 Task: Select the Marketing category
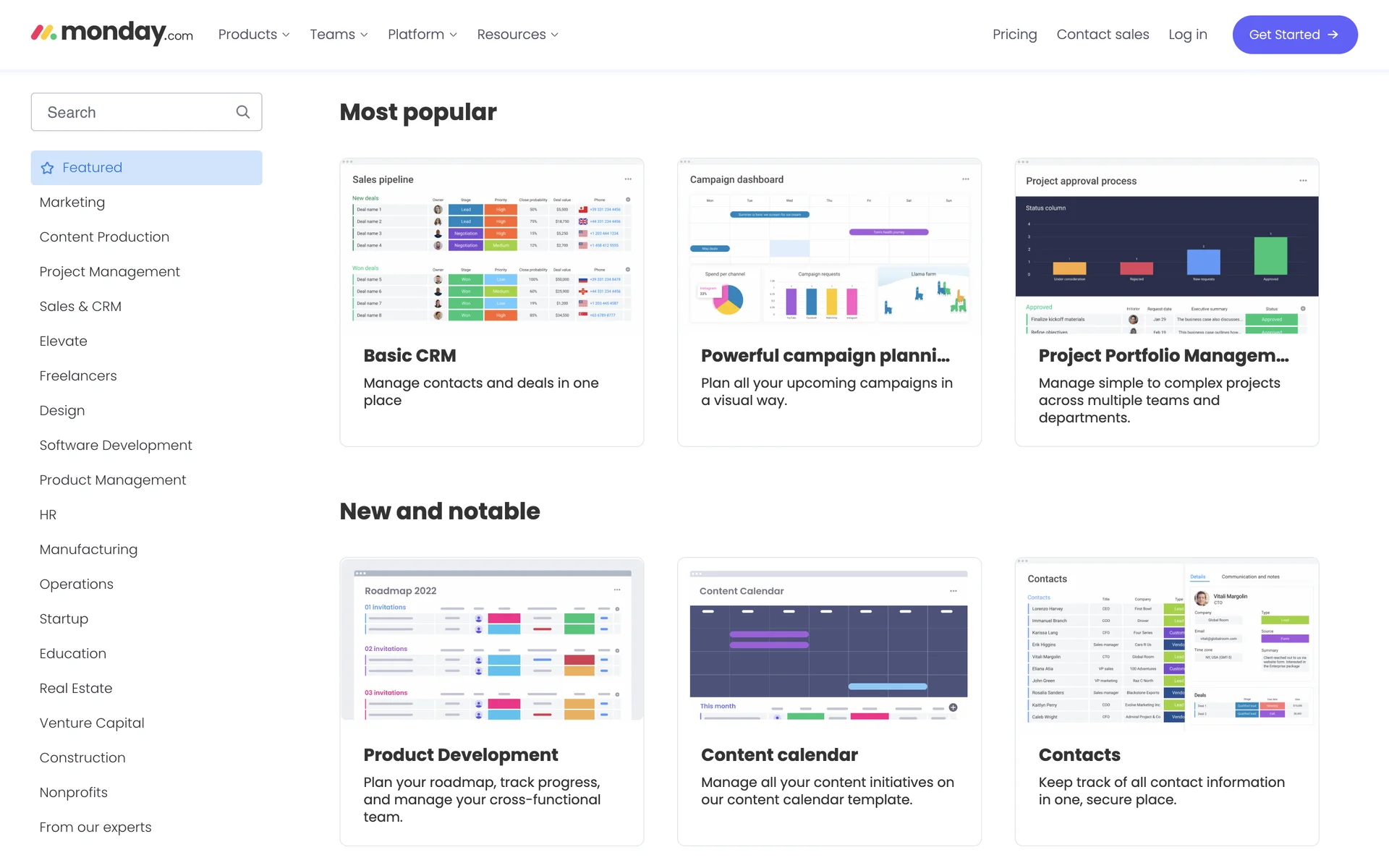click(x=72, y=203)
